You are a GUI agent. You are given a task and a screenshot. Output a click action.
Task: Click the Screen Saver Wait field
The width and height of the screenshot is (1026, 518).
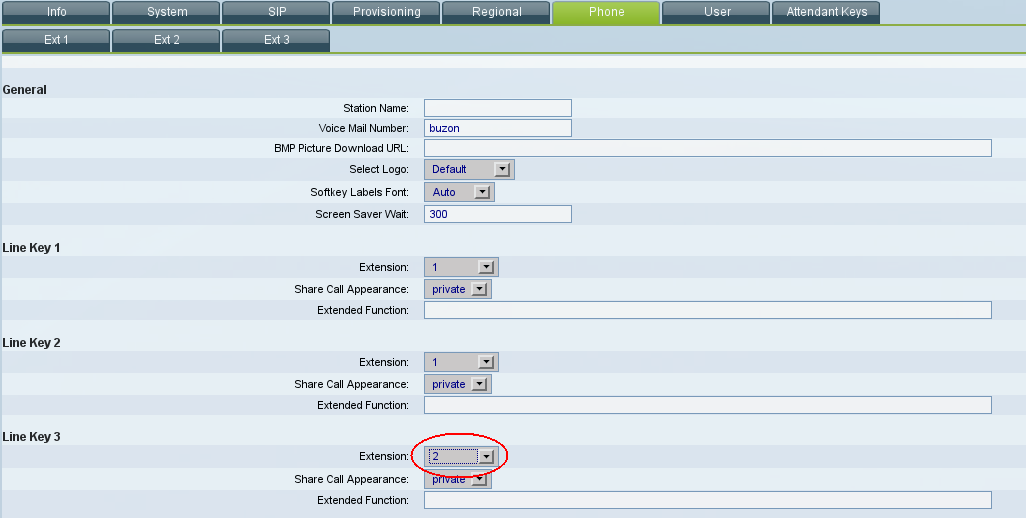pos(497,214)
